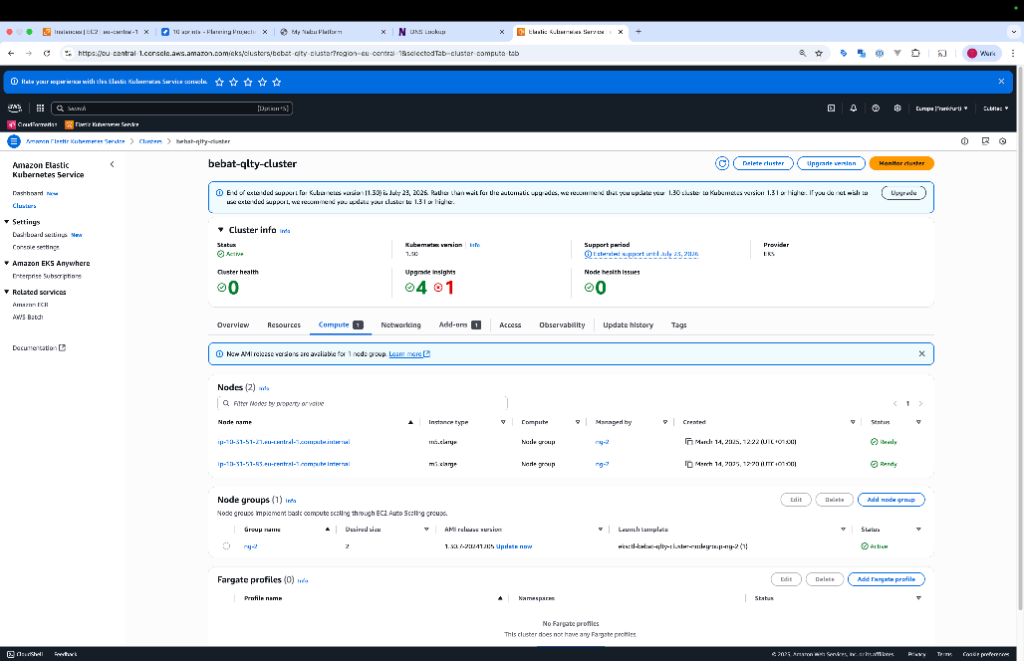This screenshot has width=1024, height=661.
Task: Select the ng-2 node group radio button
Action: (226, 546)
